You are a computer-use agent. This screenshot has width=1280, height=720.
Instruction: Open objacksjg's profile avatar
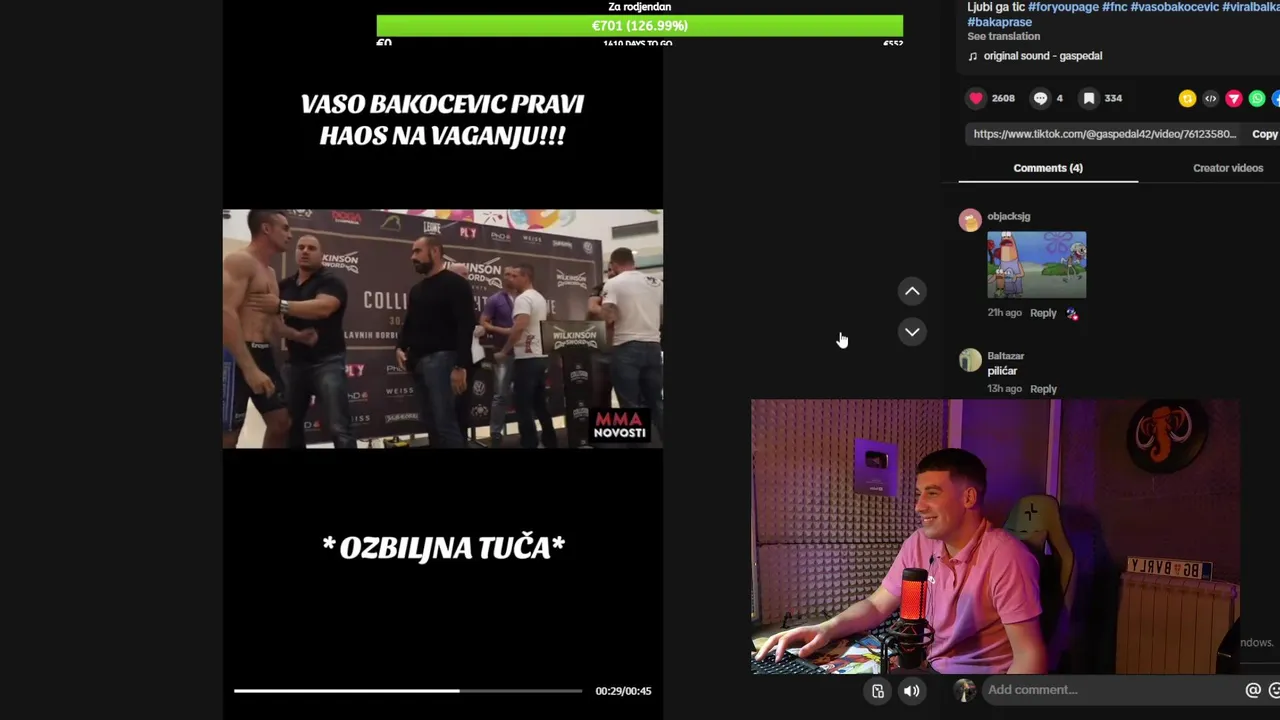pyautogui.click(x=970, y=220)
